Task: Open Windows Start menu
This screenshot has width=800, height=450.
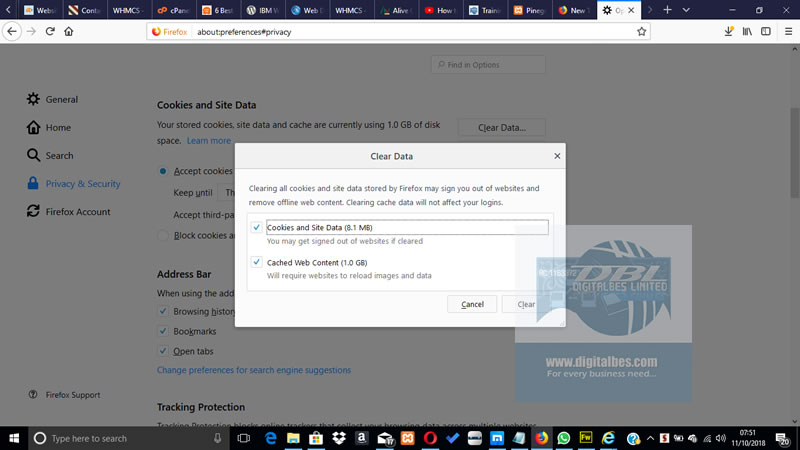Action: coord(14,438)
